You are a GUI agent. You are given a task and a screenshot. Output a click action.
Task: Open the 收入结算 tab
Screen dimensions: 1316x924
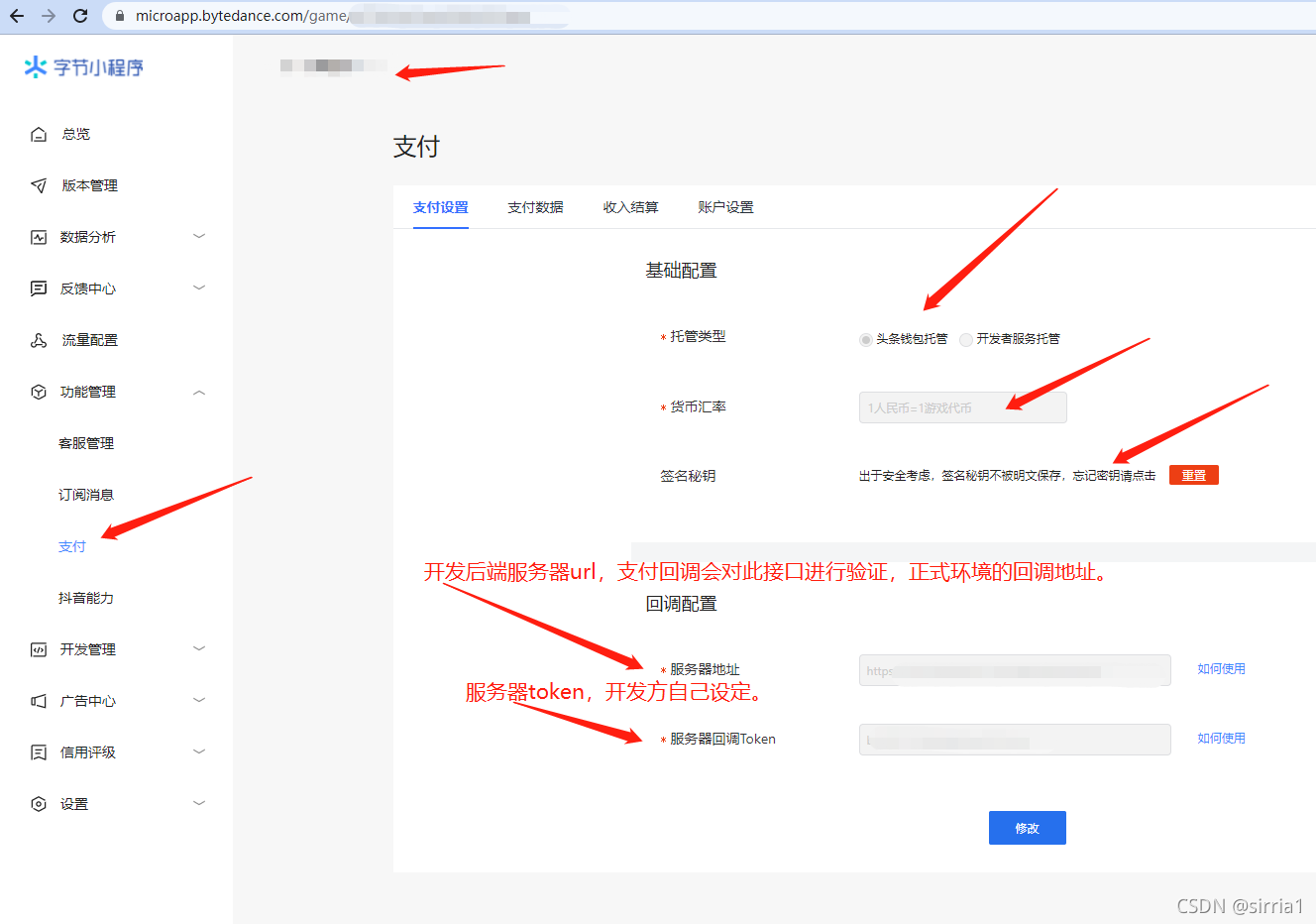(631, 207)
